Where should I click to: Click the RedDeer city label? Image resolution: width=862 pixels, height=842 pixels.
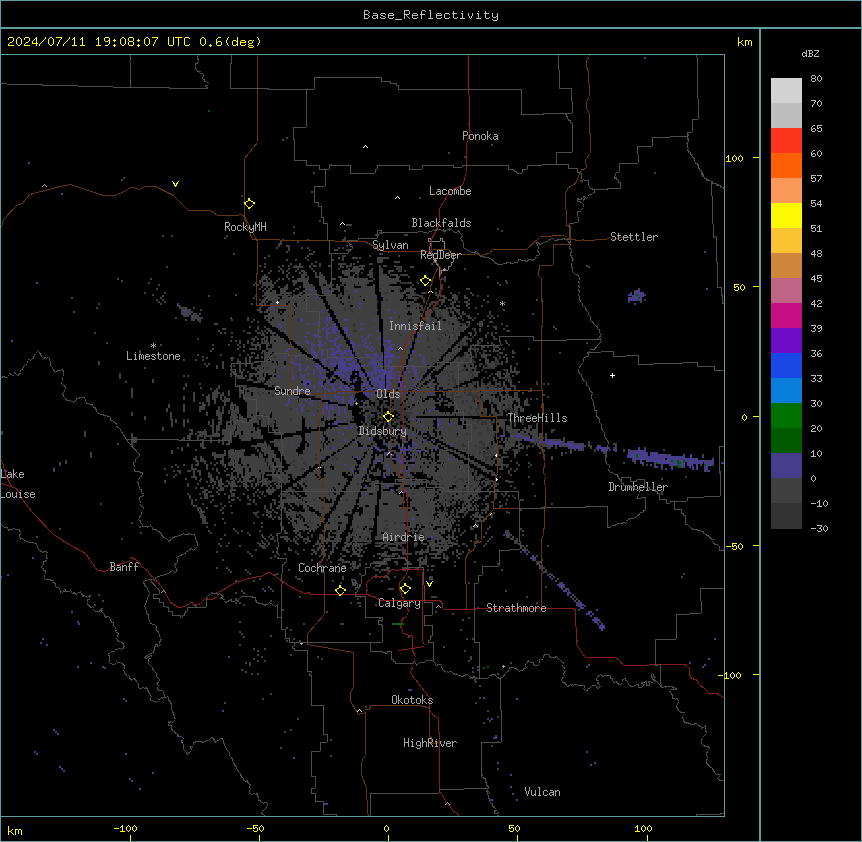[440, 255]
